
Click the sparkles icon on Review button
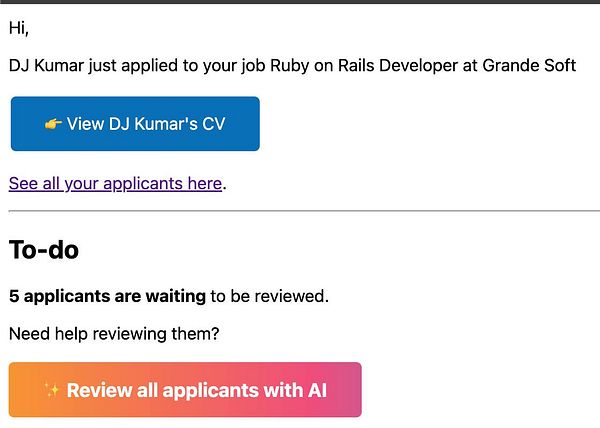coord(52,390)
